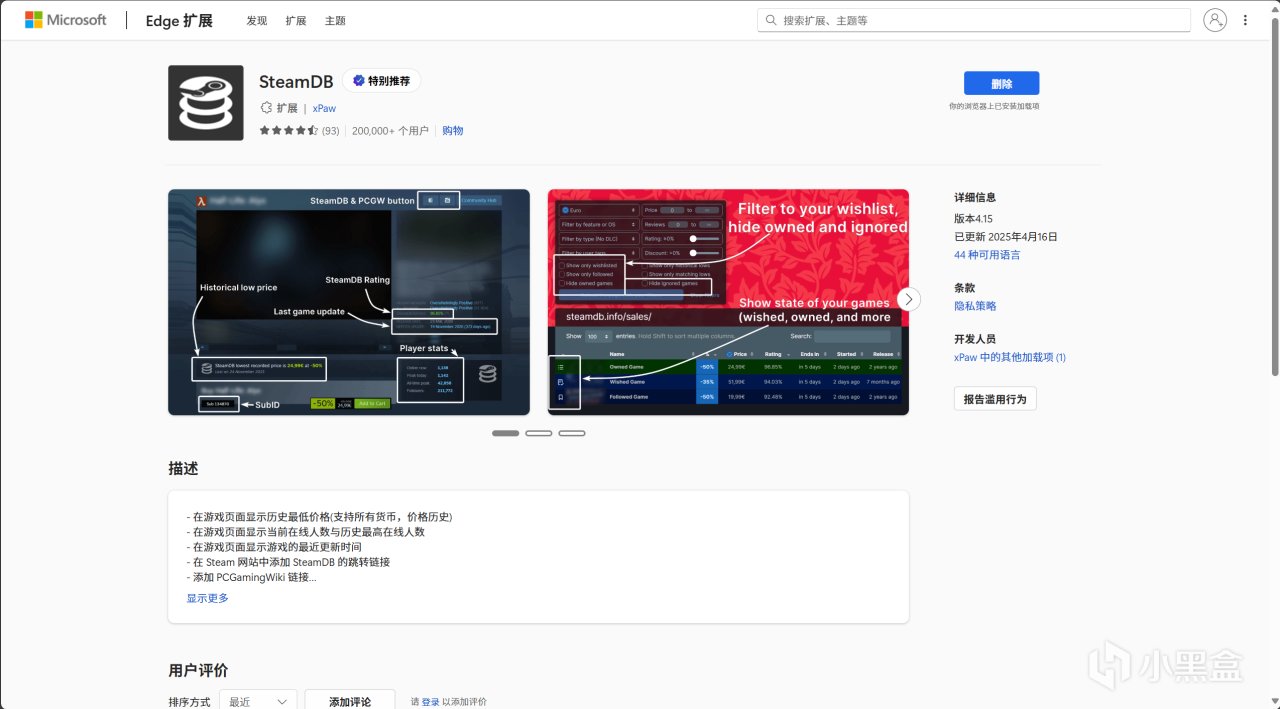Click the search magnifier icon
This screenshot has height=709, width=1280.
(x=771, y=20)
